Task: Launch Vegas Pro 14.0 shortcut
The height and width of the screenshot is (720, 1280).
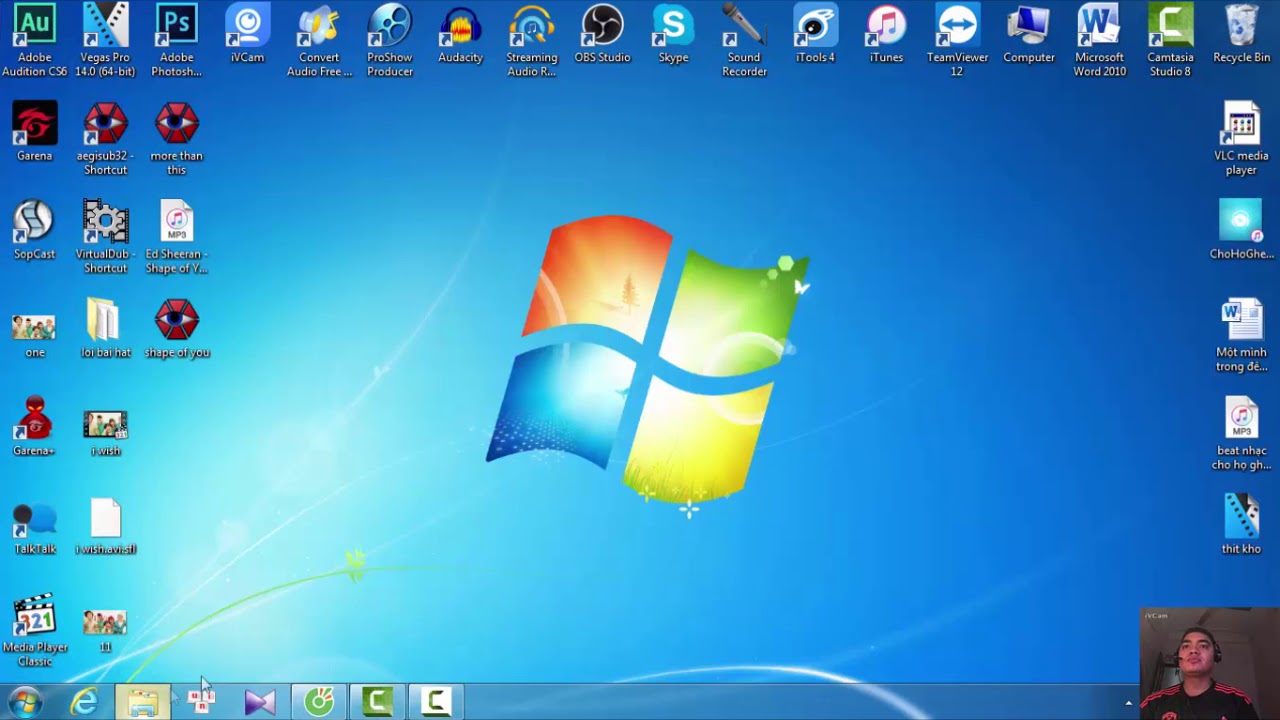Action: (x=105, y=40)
